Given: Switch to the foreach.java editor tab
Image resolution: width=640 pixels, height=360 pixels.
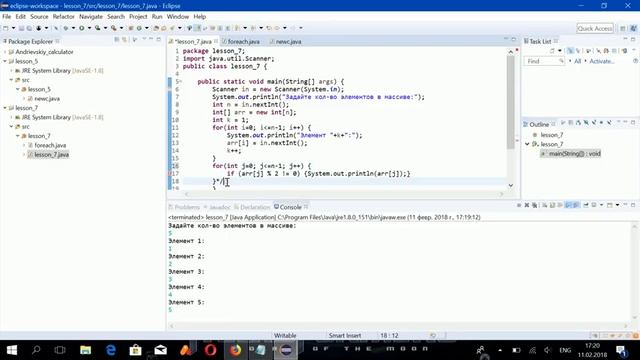Looking at the screenshot, I should pyautogui.click(x=243, y=42).
